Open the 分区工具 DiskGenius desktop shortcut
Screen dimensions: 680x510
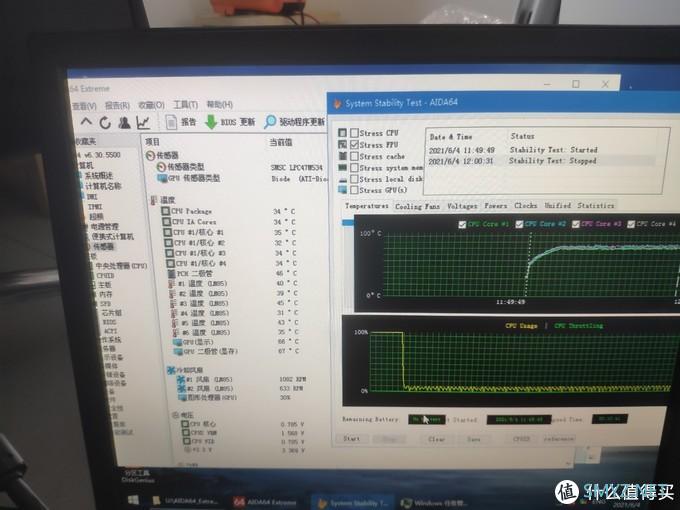(x=136, y=476)
